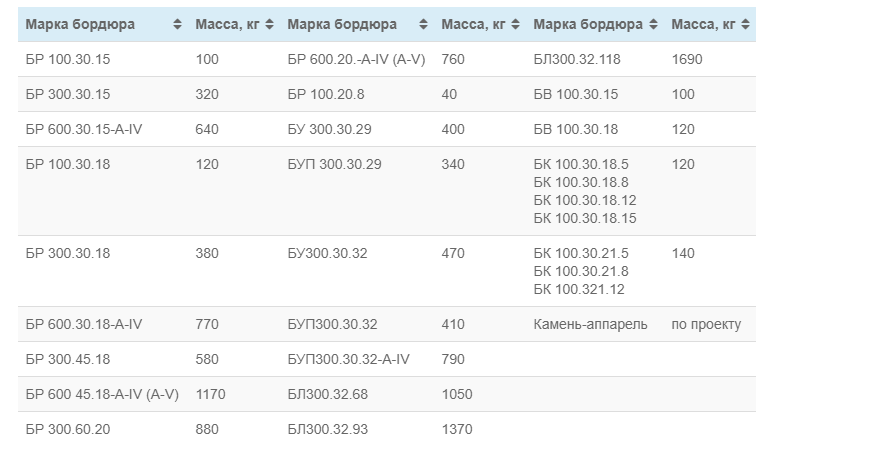Click header text above the БР 600.20.-A-IV cell
This screenshot has width=880, height=451.
click(341, 24)
